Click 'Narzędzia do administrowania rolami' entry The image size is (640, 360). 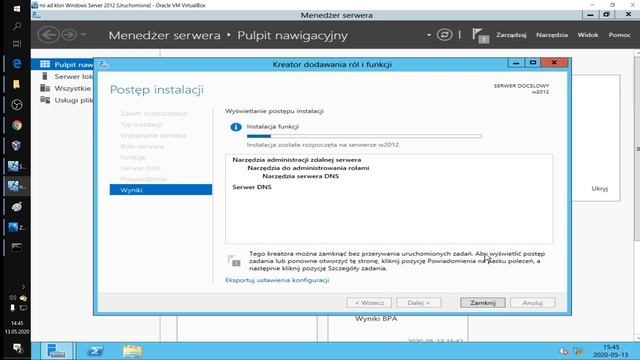click(x=308, y=168)
